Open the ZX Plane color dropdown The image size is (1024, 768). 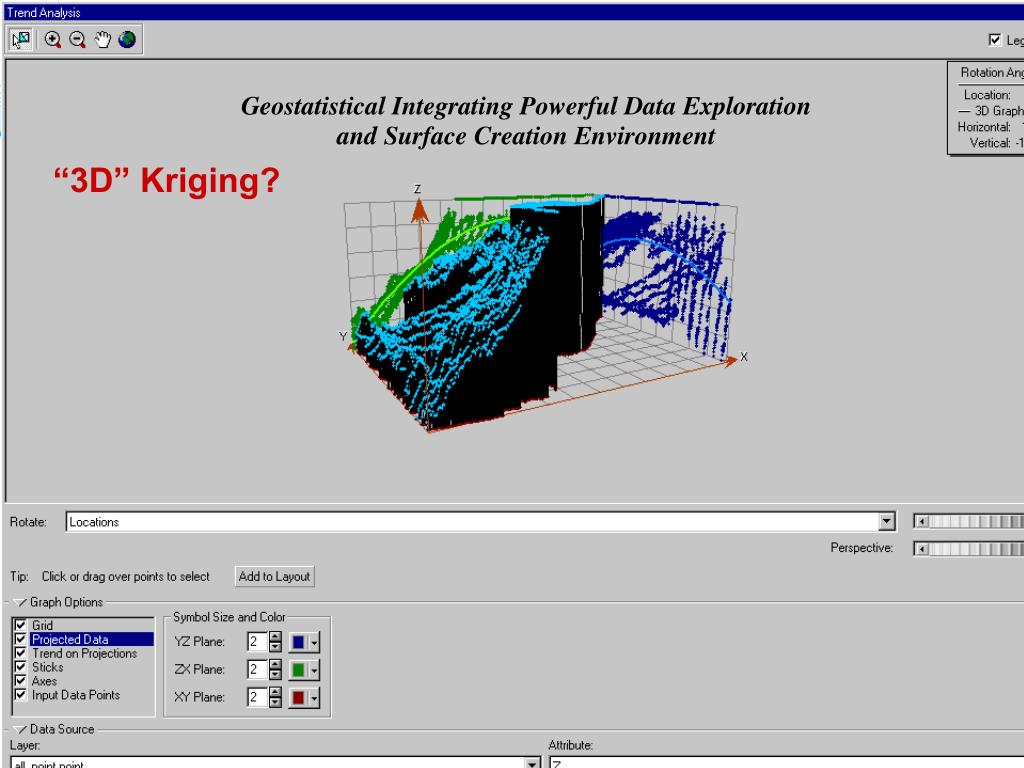pyautogui.click(x=314, y=669)
